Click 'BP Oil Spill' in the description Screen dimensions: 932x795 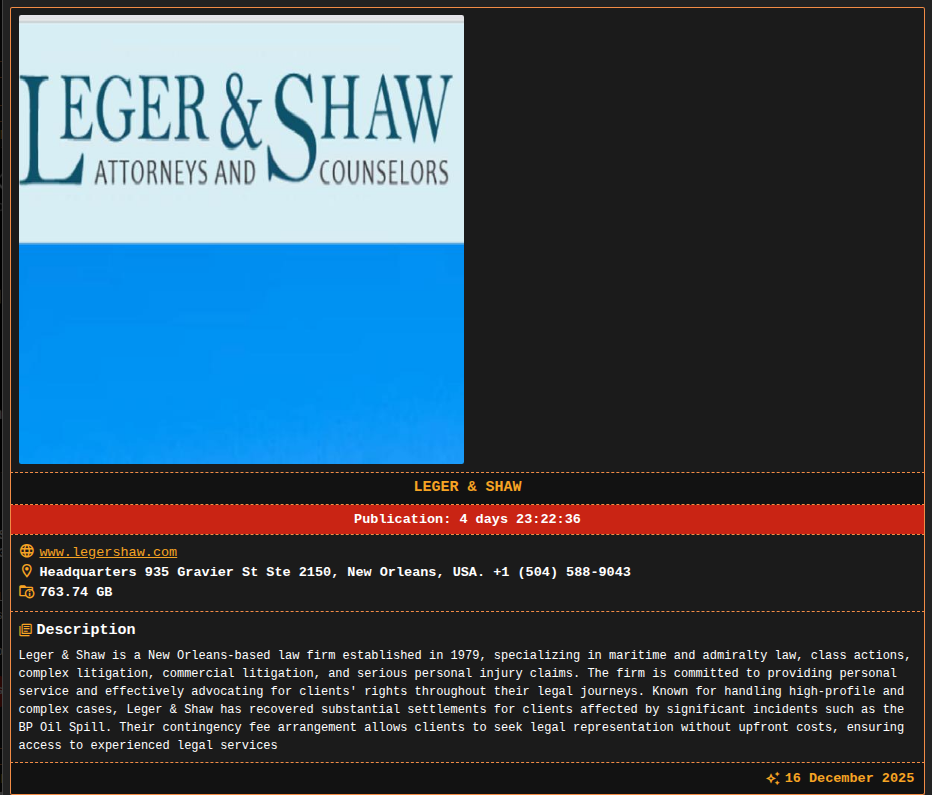pos(62,709)
